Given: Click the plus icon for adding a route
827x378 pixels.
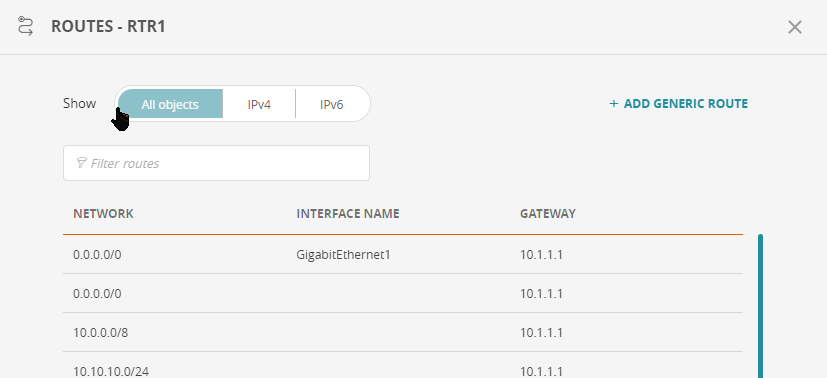Looking at the screenshot, I should 613,103.
